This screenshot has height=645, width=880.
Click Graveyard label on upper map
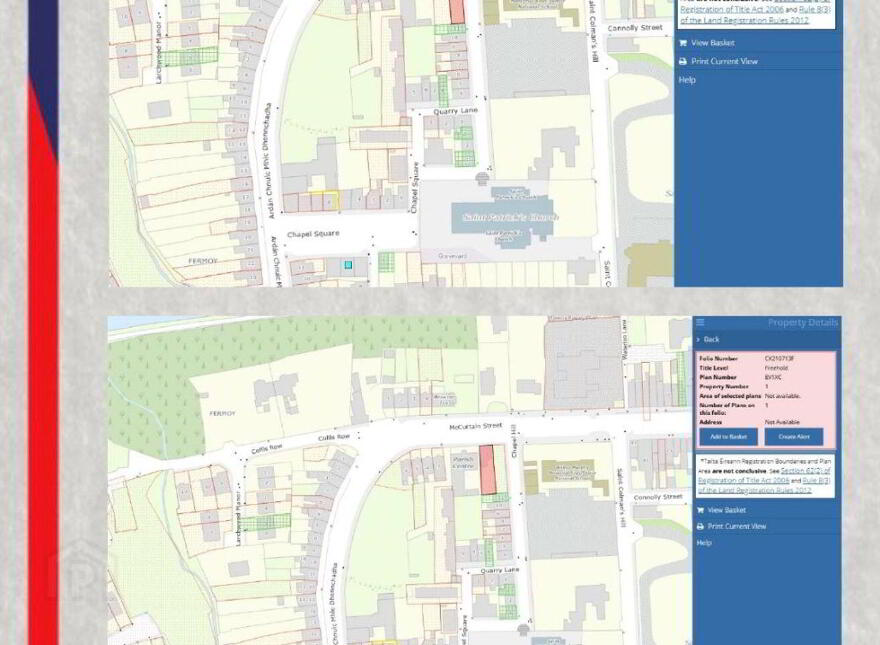(x=452, y=256)
